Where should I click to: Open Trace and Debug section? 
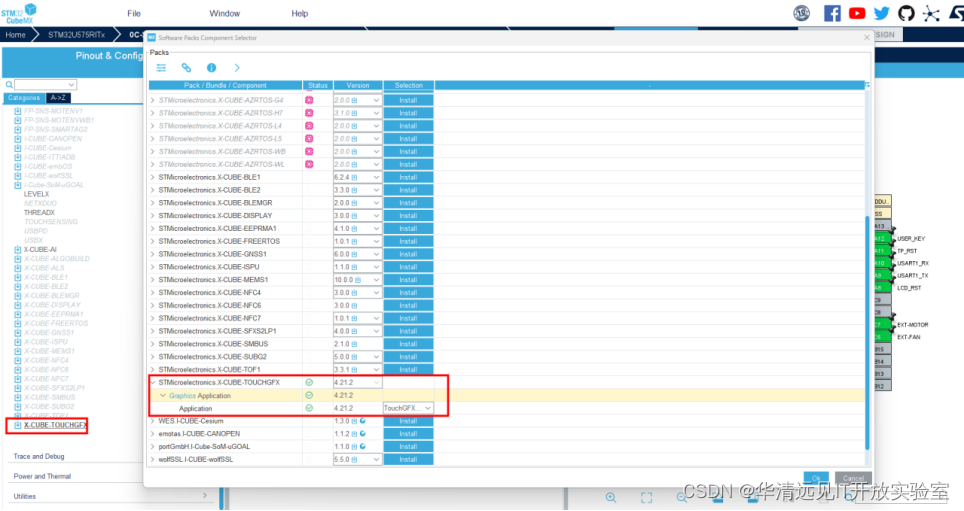click(39, 456)
